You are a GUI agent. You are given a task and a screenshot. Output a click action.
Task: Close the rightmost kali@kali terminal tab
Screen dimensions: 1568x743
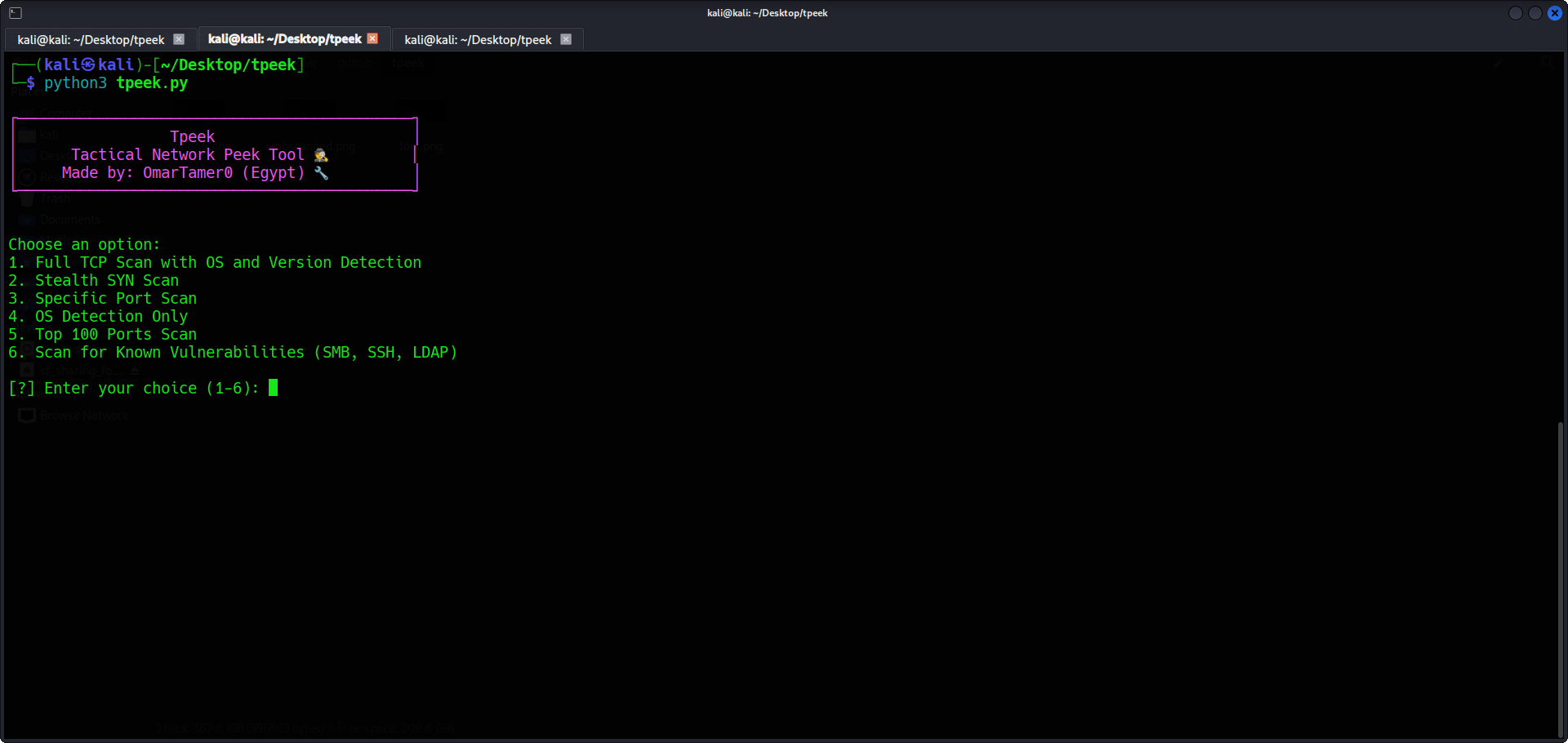click(566, 39)
